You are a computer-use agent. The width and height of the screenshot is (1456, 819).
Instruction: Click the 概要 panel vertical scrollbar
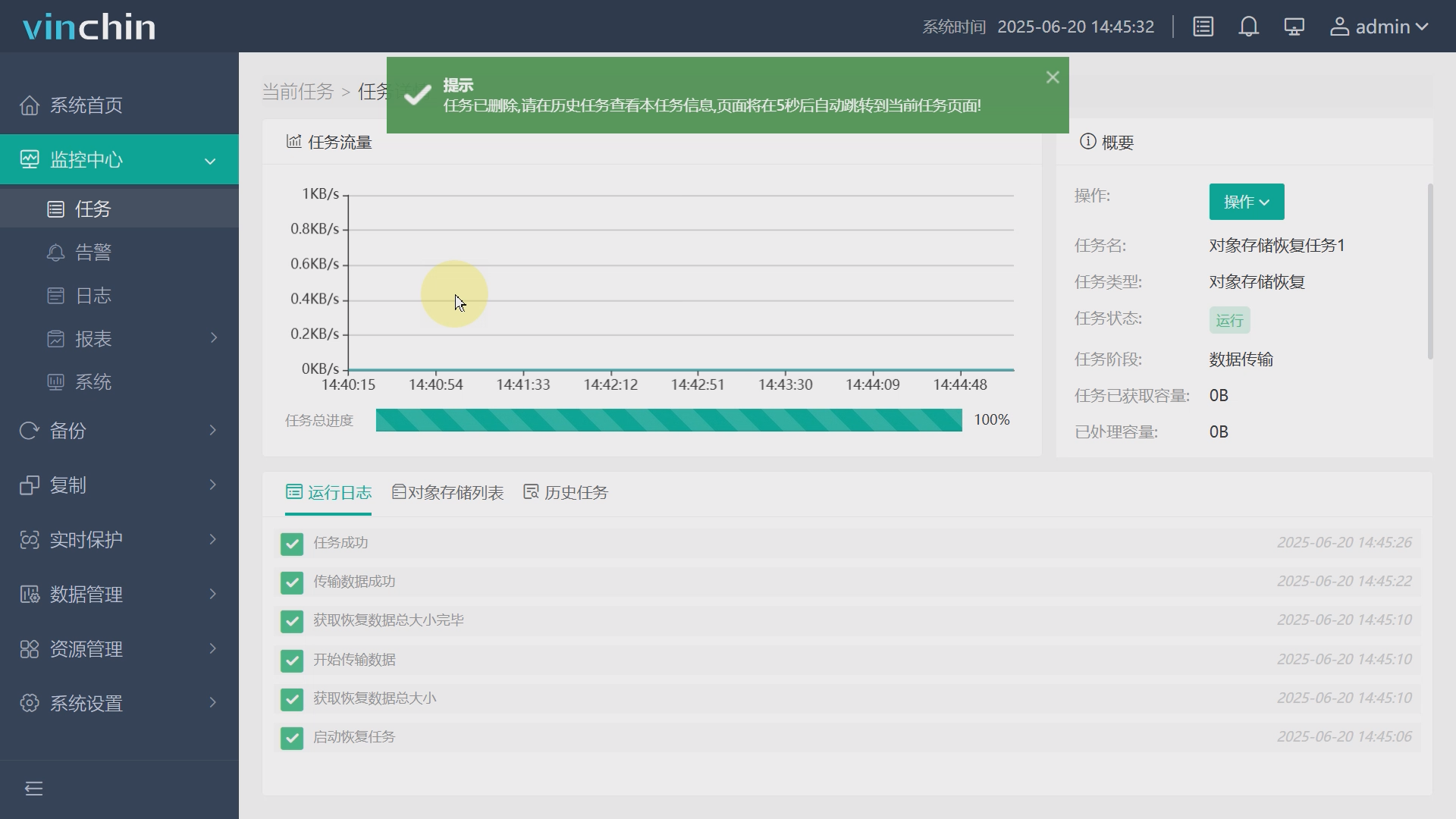point(1430,271)
